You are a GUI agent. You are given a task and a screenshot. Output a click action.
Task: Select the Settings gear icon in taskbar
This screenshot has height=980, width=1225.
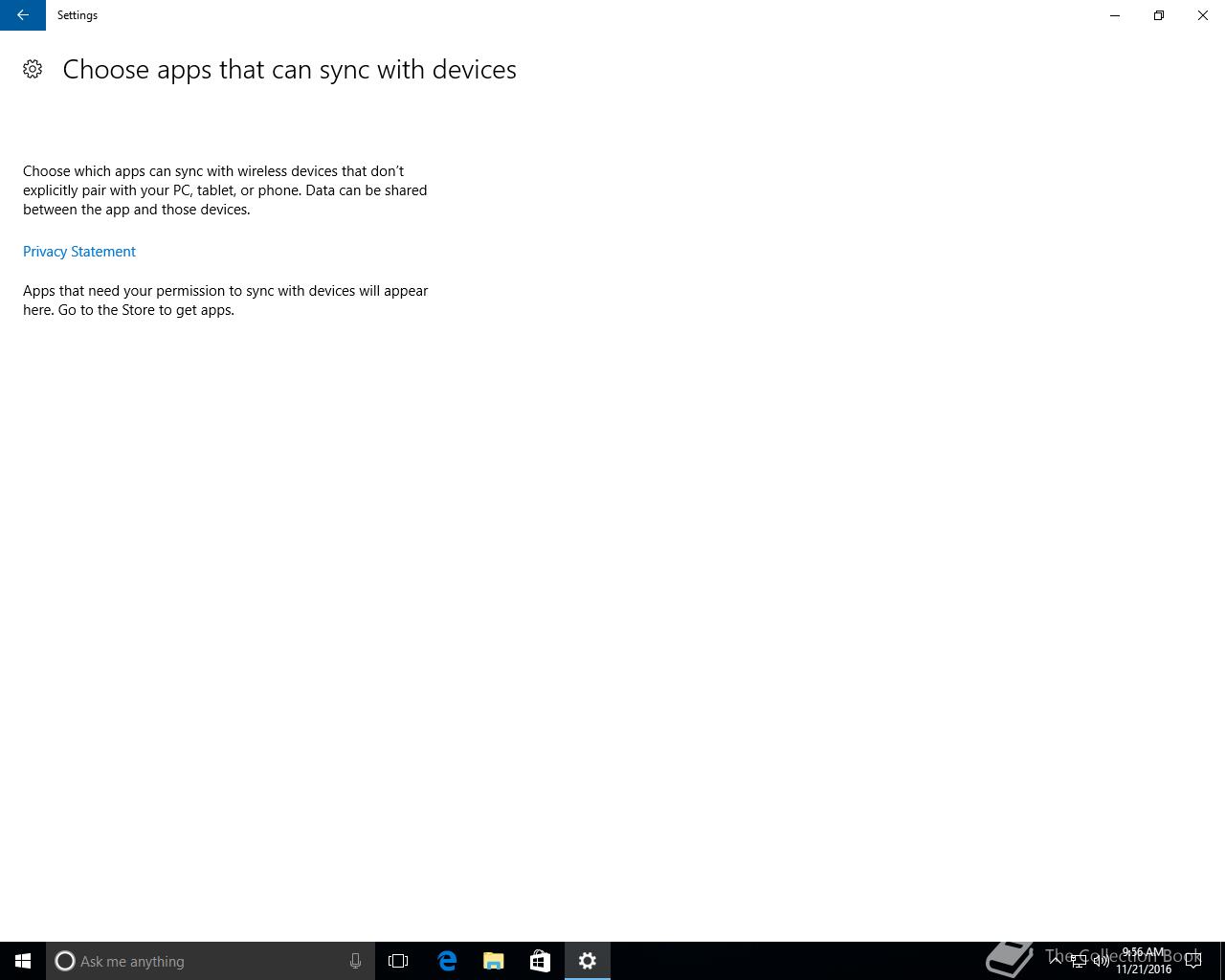(x=588, y=961)
